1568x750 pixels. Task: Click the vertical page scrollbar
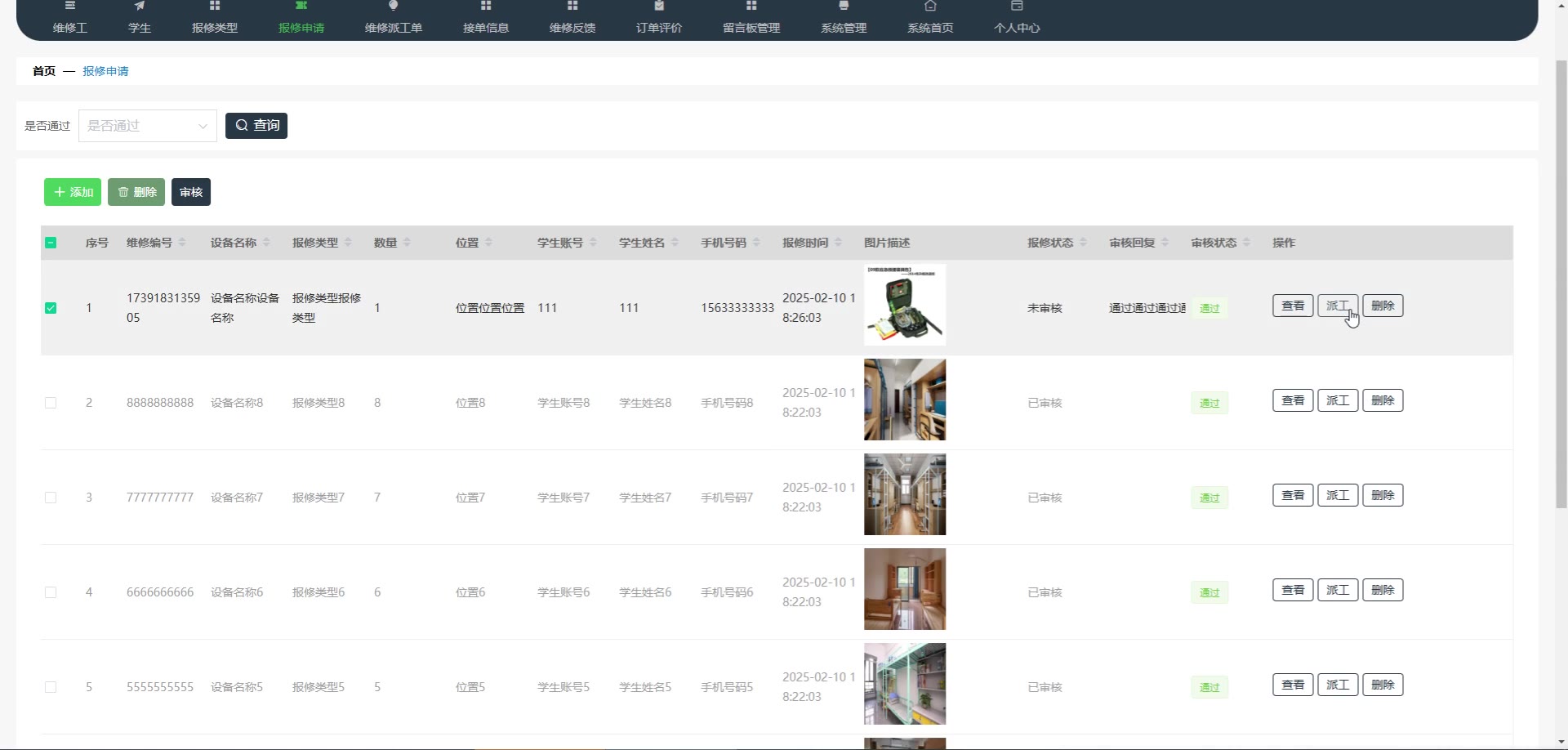(x=1561, y=283)
